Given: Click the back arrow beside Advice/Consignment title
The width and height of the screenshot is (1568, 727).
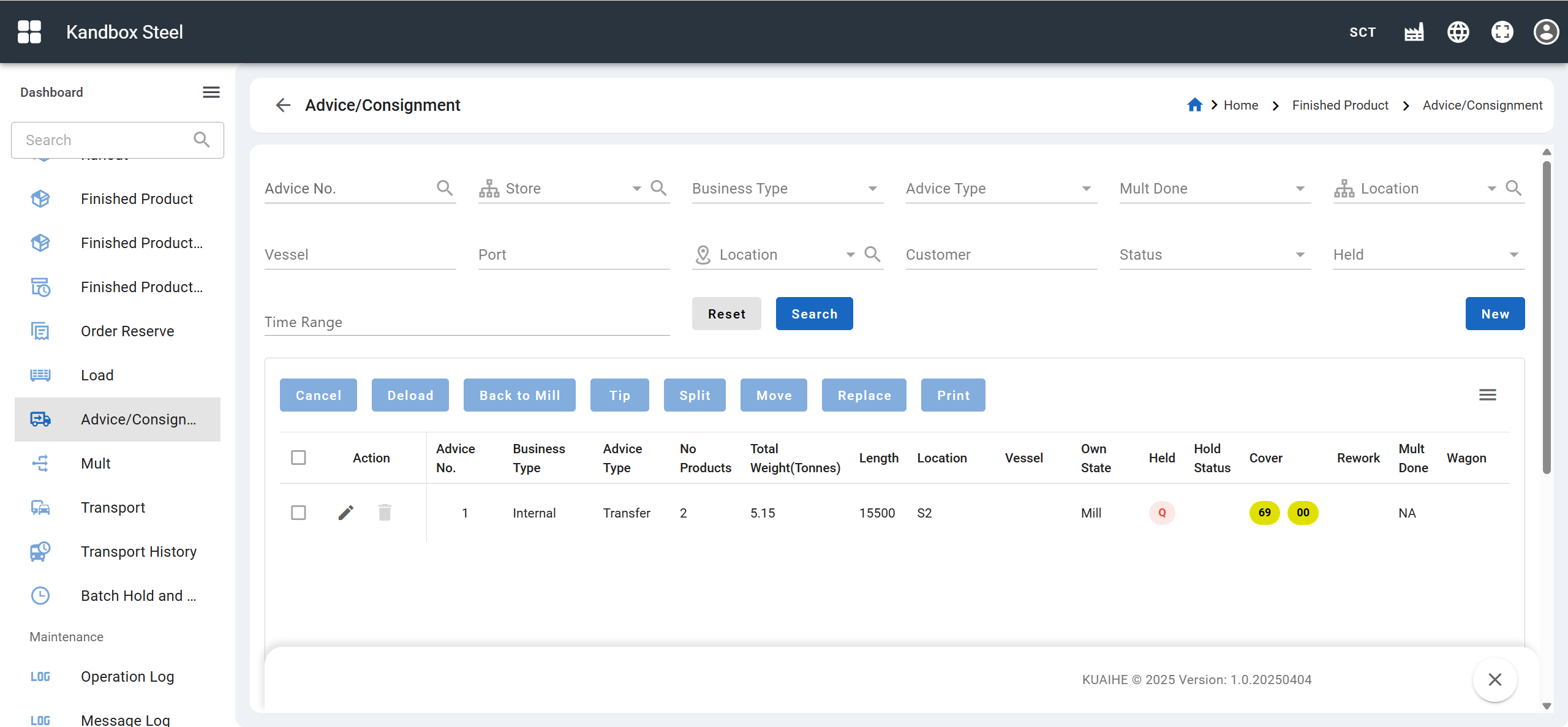Looking at the screenshot, I should pyautogui.click(x=283, y=105).
